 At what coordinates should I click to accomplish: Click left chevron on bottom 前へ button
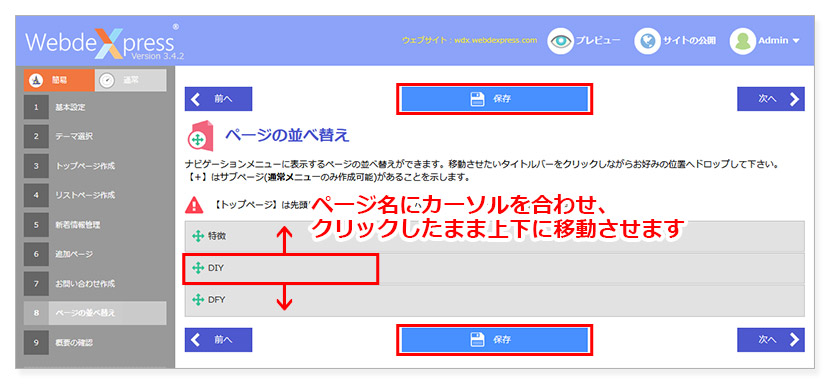196,340
